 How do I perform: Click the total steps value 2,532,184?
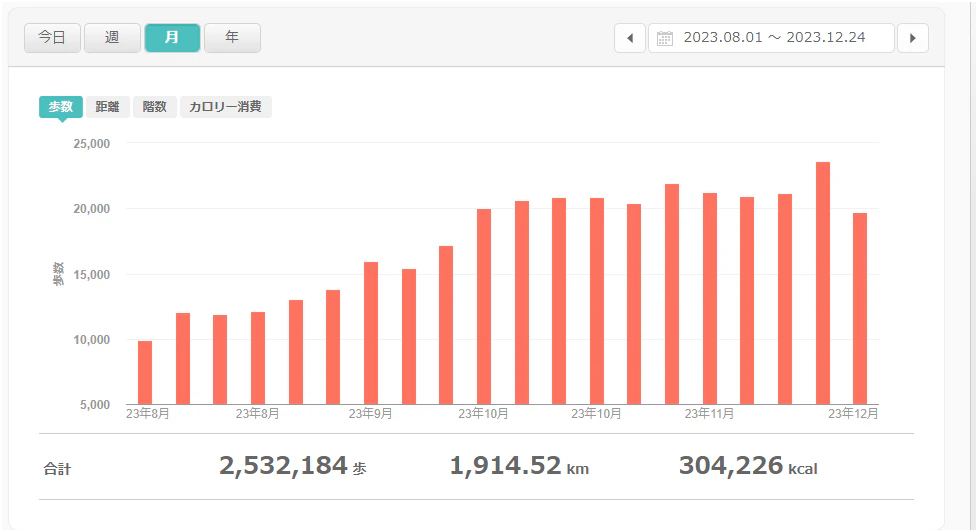(x=283, y=466)
